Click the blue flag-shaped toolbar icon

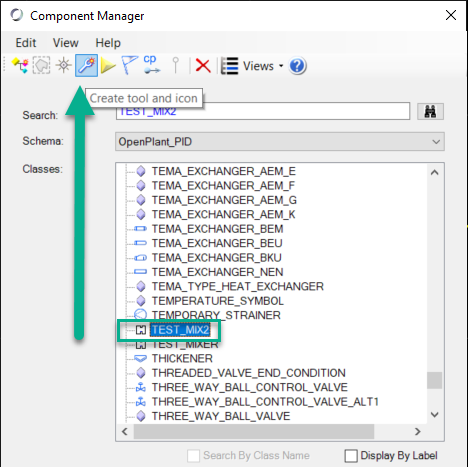point(129,65)
